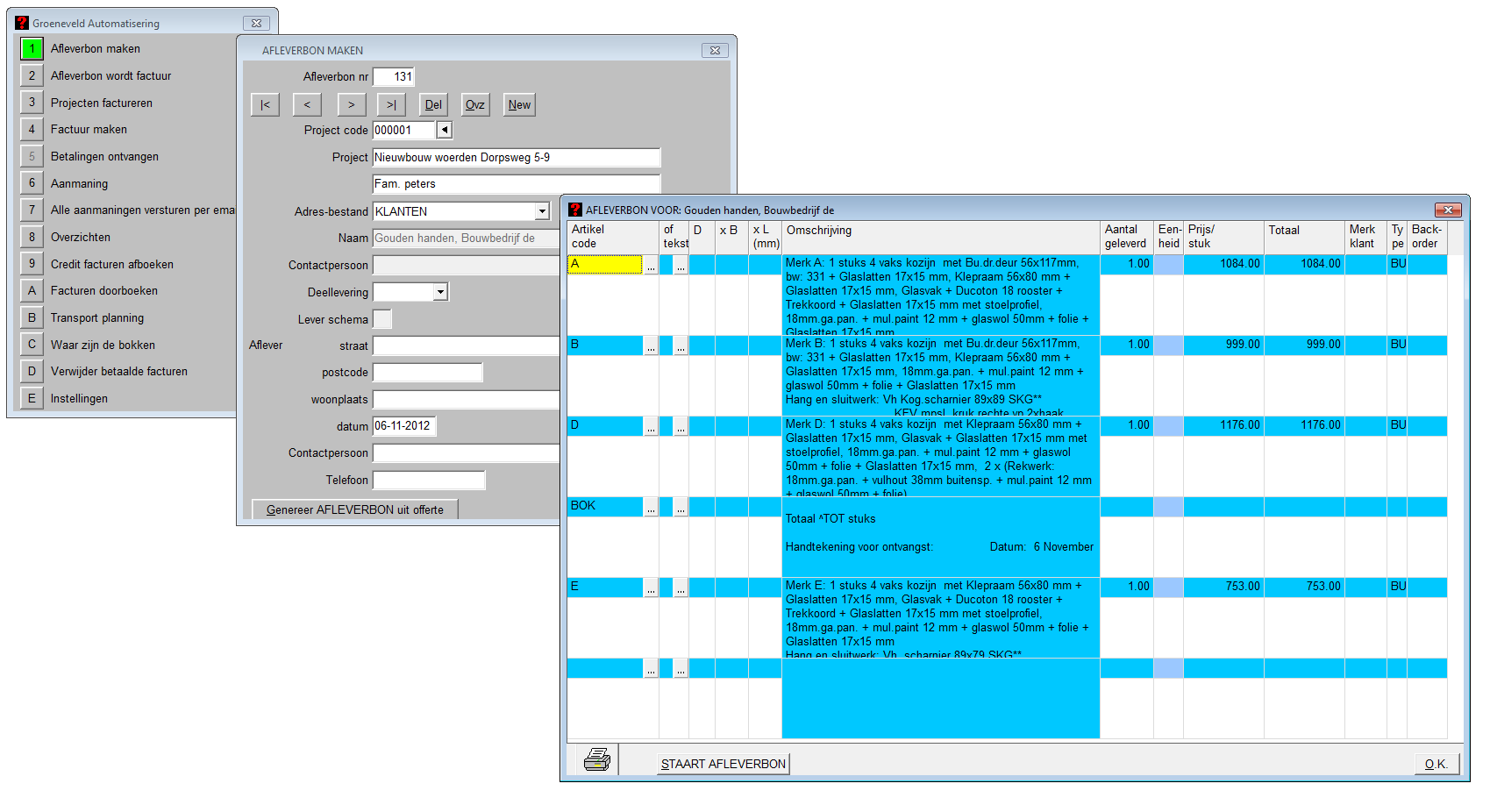
Task: Go to the next afleverbon record
Action: (x=351, y=105)
